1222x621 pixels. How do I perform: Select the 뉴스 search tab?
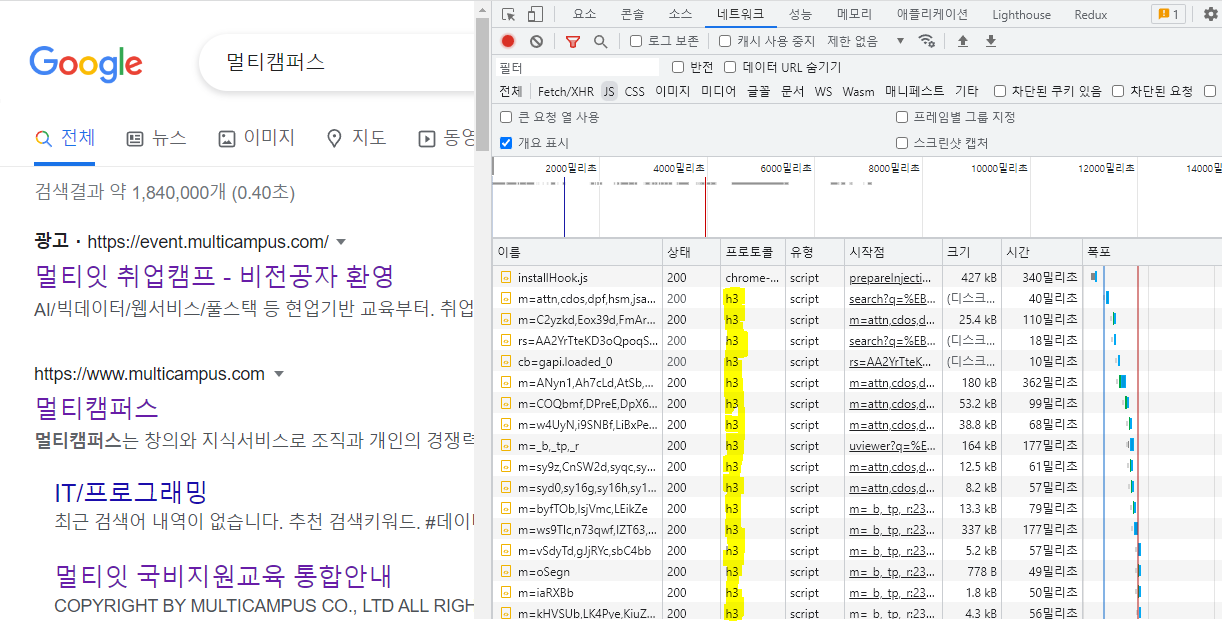157,138
